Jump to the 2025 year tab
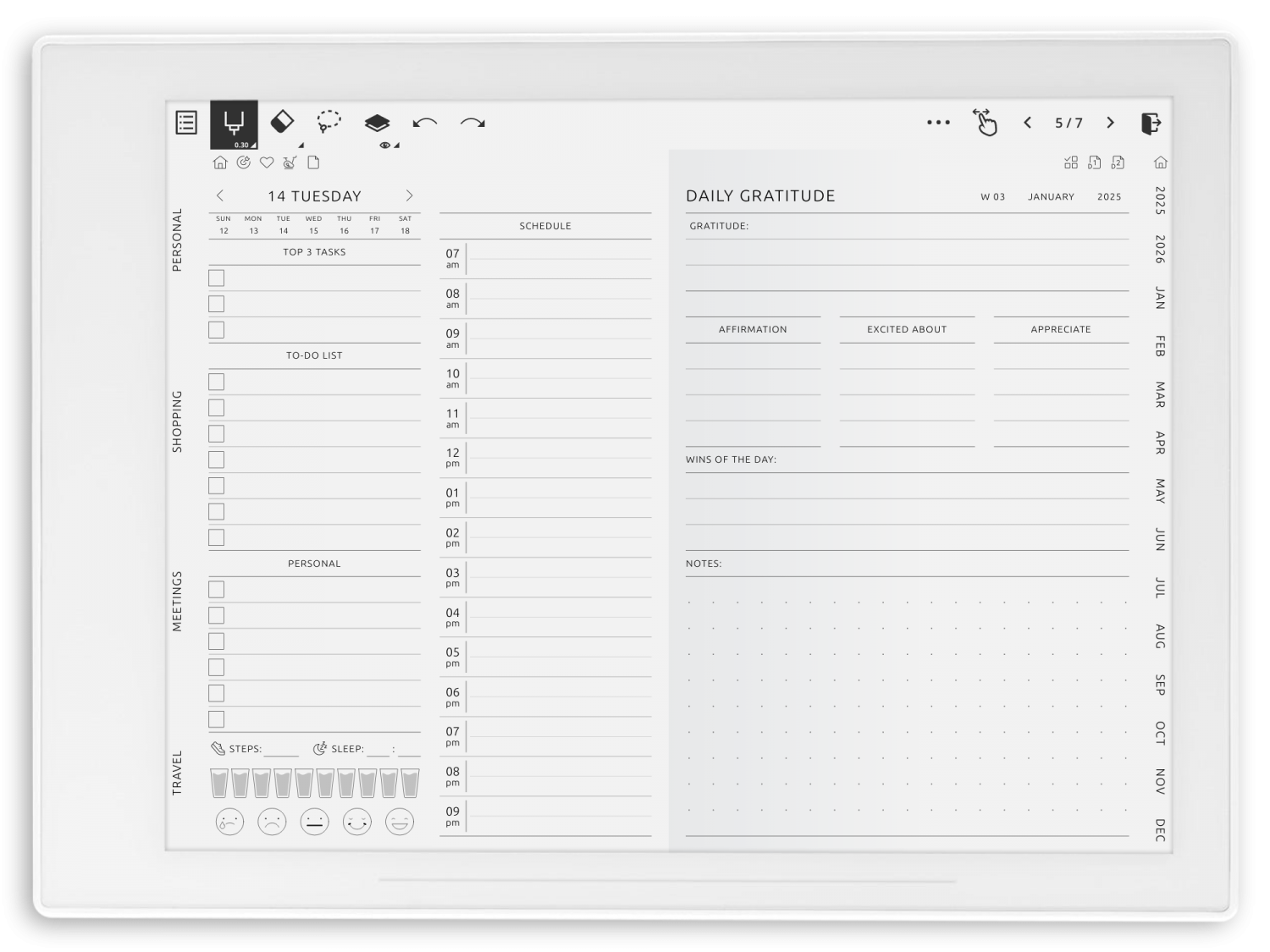The height and width of the screenshot is (952, 1270). pos(1160,201)
